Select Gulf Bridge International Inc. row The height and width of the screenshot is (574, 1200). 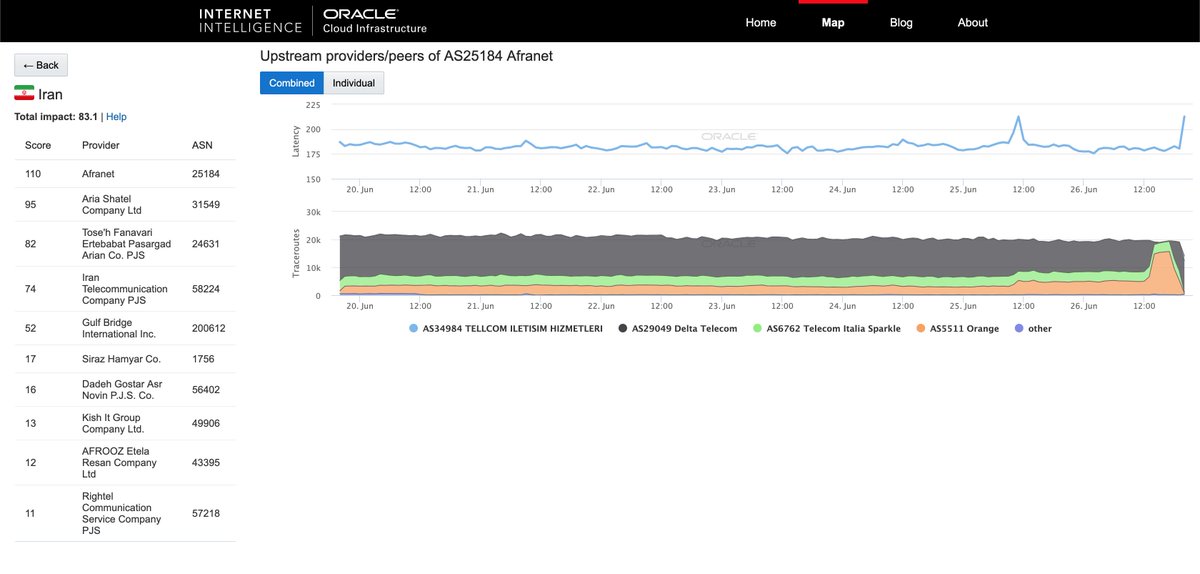point(125,328)
